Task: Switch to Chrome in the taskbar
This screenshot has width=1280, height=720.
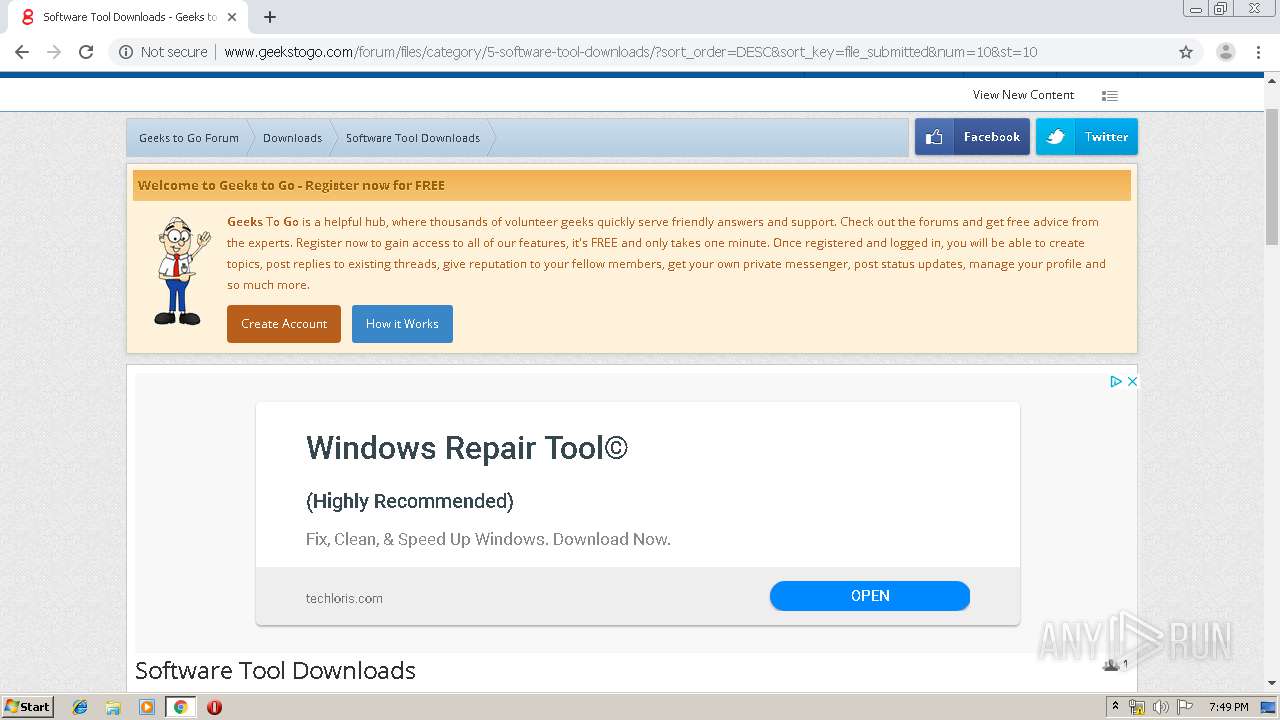Action: [x=180, y=707]
